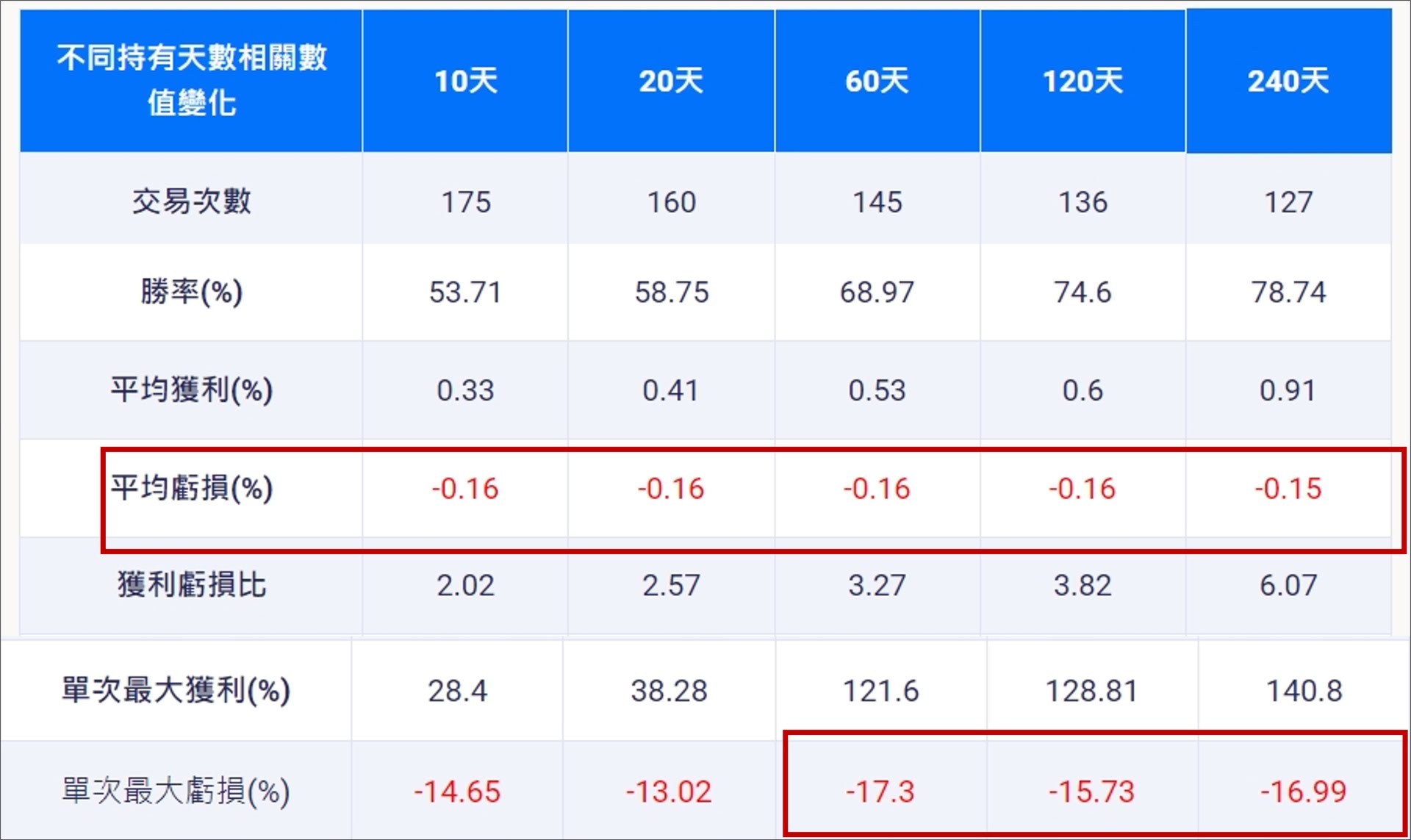Screen dimensions: 1411x840
Task: Select the 6.07 profit-loss ratio cell
Action: click(1288, 586)
